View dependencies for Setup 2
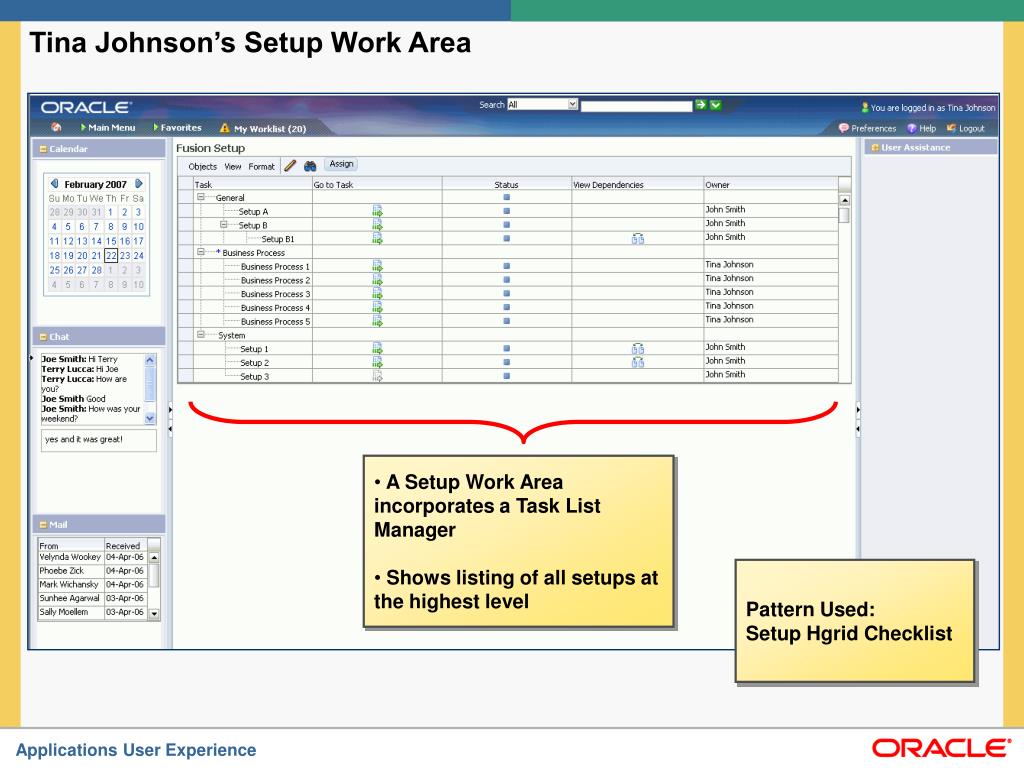Screen dimensions: 1024x768 (638, 362)
